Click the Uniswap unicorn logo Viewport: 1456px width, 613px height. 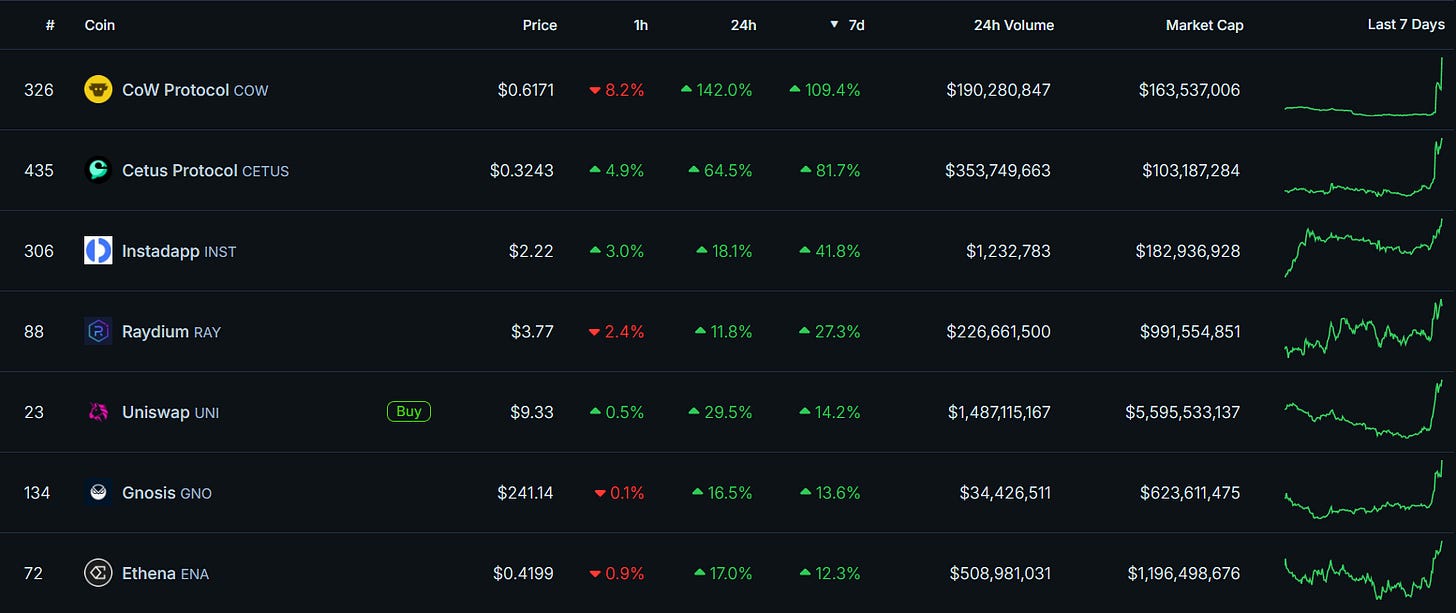coord(98,412)
